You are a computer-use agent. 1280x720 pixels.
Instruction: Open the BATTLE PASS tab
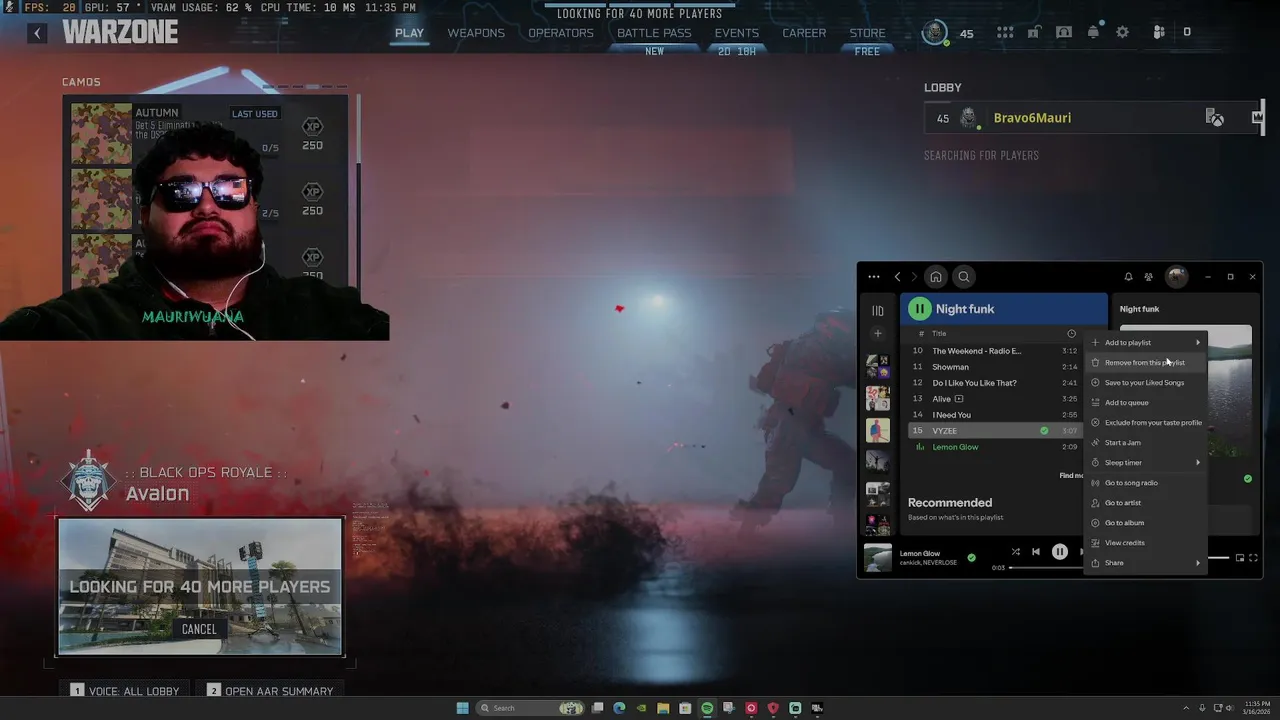654,33
